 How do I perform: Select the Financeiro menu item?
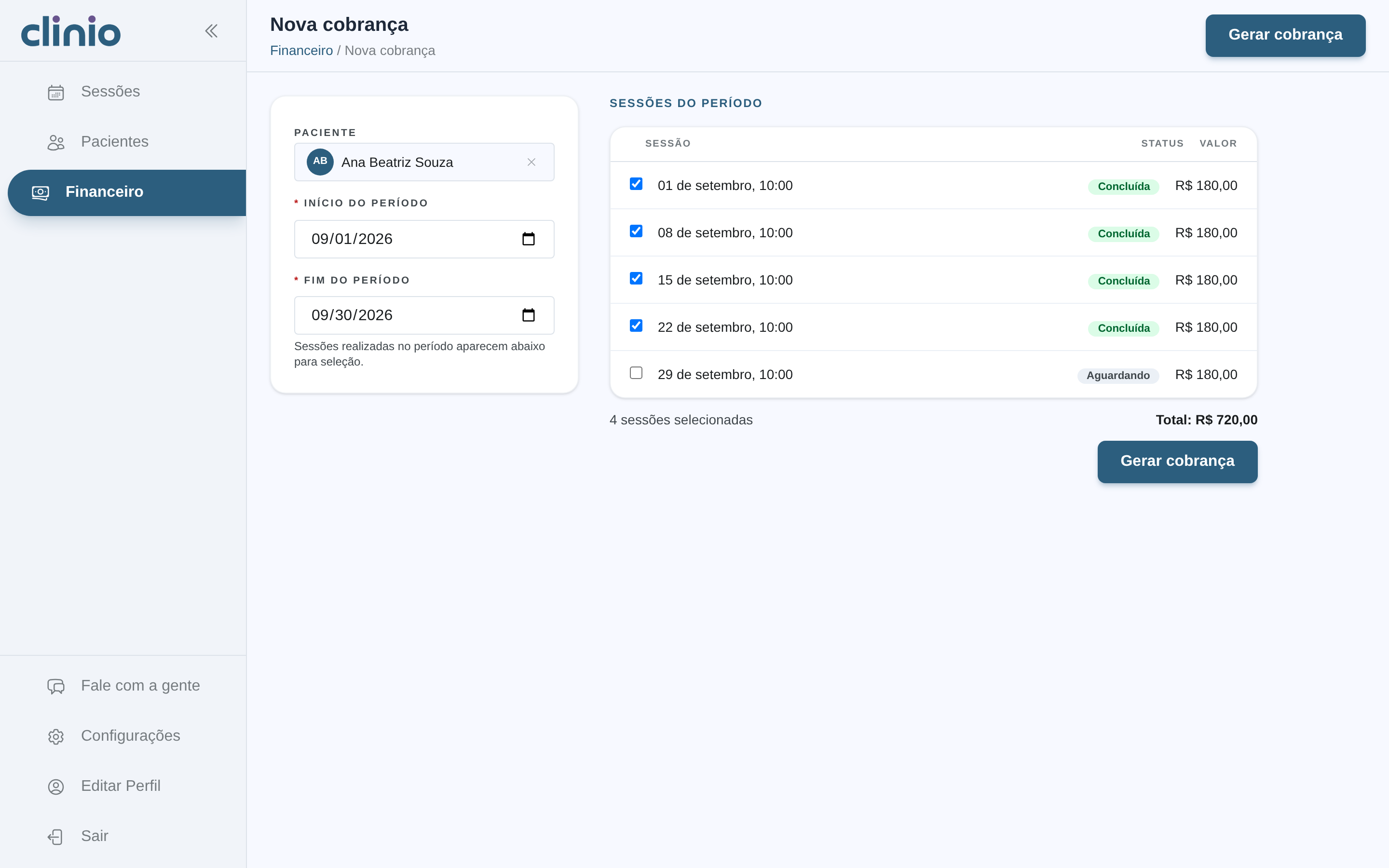tap(127, 192)
